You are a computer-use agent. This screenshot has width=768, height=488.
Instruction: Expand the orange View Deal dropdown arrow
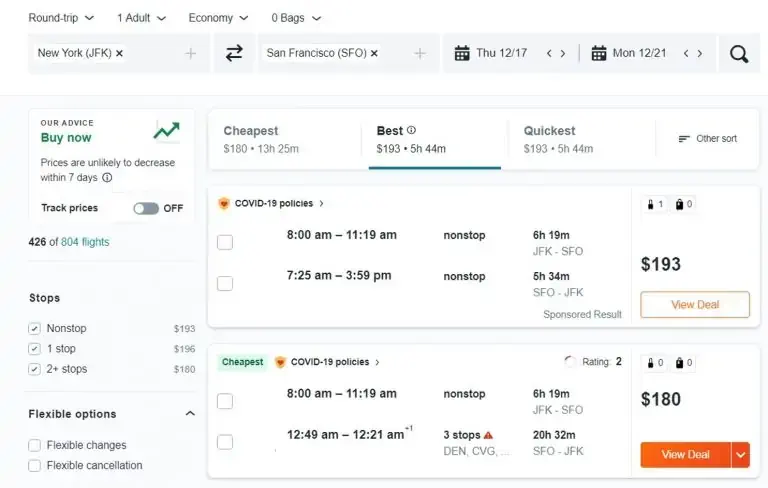(x=741, y=455)
